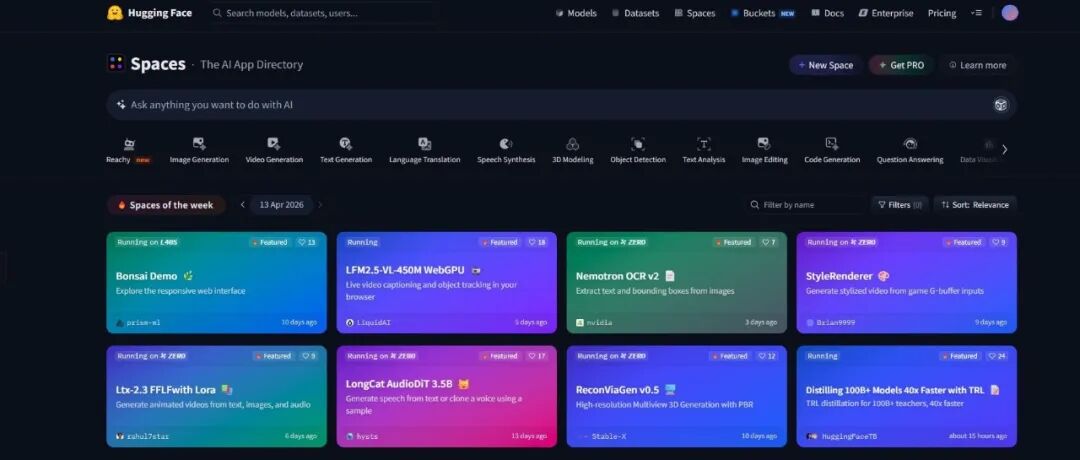Pick the Speech Synthesis category icon

(x=506, y=143)
